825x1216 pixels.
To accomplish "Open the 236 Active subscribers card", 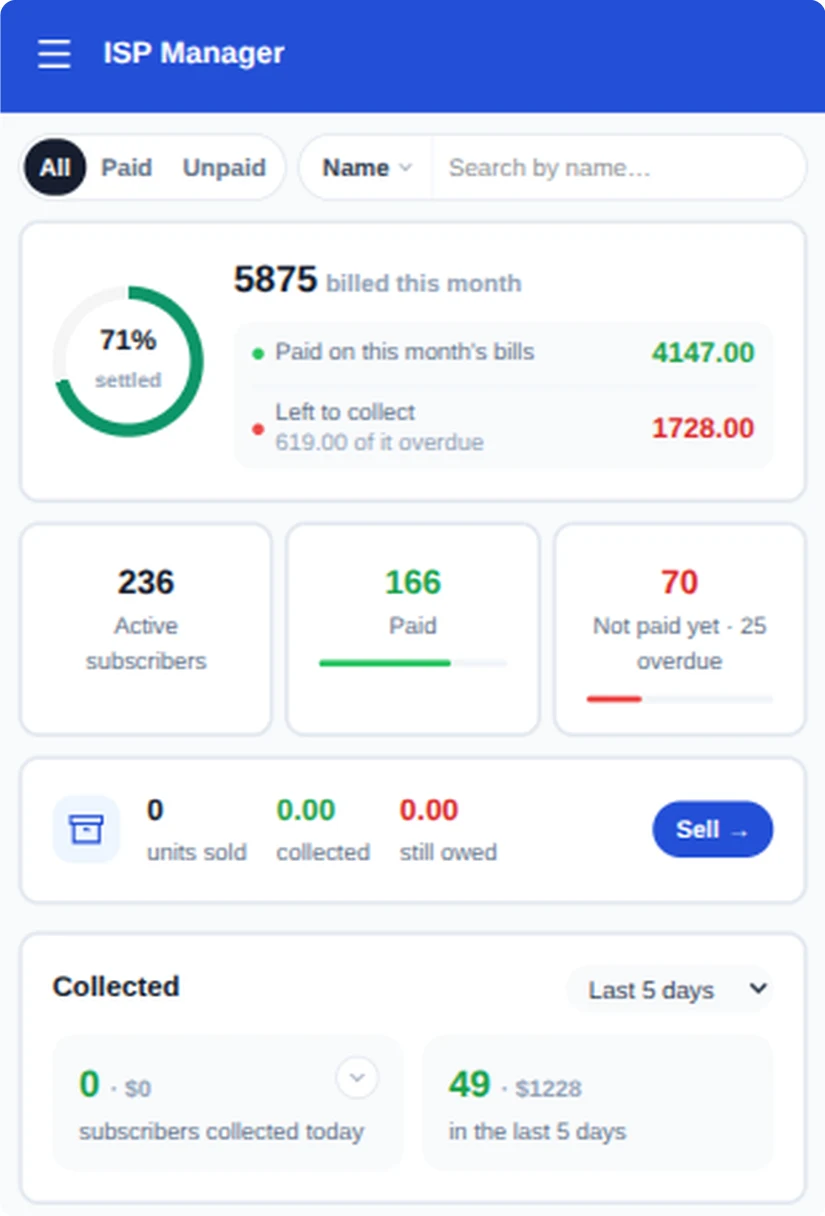I will pyautogui.click(x=146, y=629).
